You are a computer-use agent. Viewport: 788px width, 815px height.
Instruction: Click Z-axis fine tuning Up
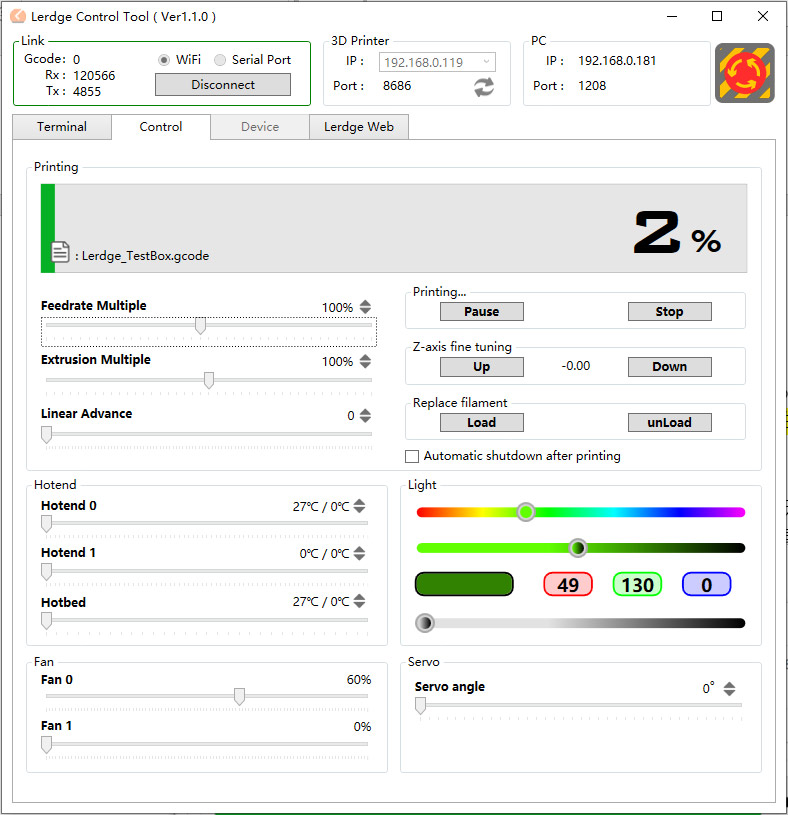(x=482, y=366)
